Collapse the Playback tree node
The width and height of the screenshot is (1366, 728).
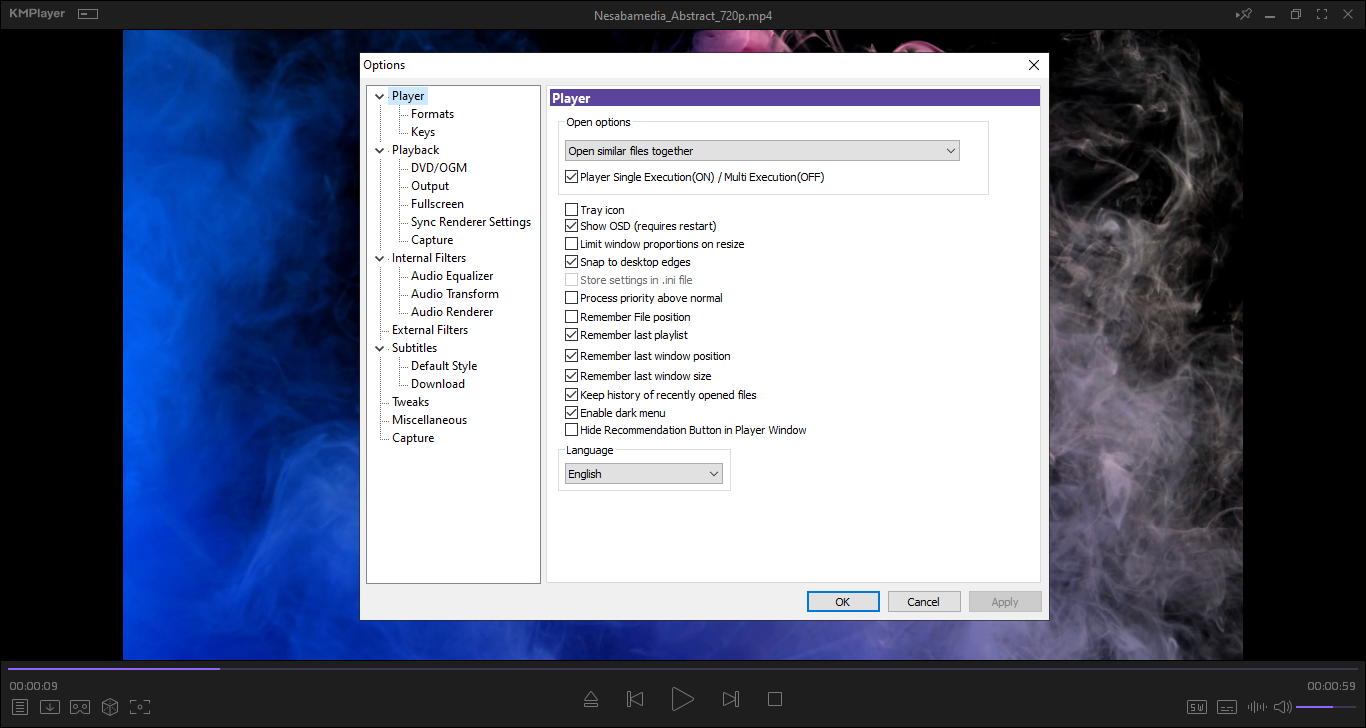(379, 150)
